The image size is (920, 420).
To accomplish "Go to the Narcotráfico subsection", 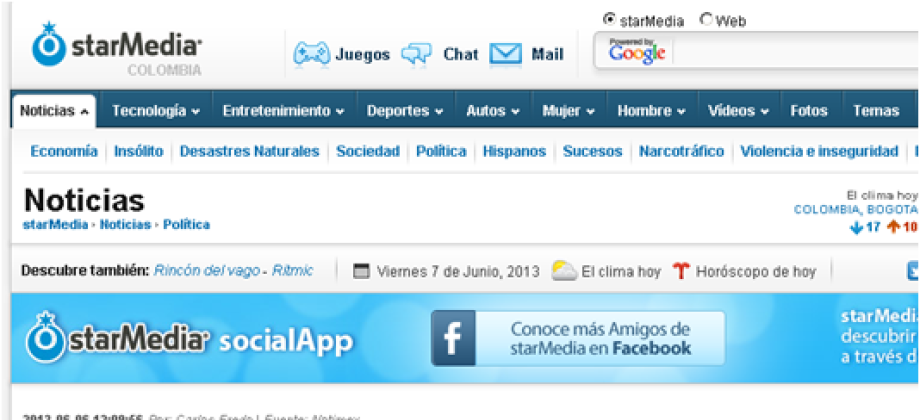I will pos(681,151).
